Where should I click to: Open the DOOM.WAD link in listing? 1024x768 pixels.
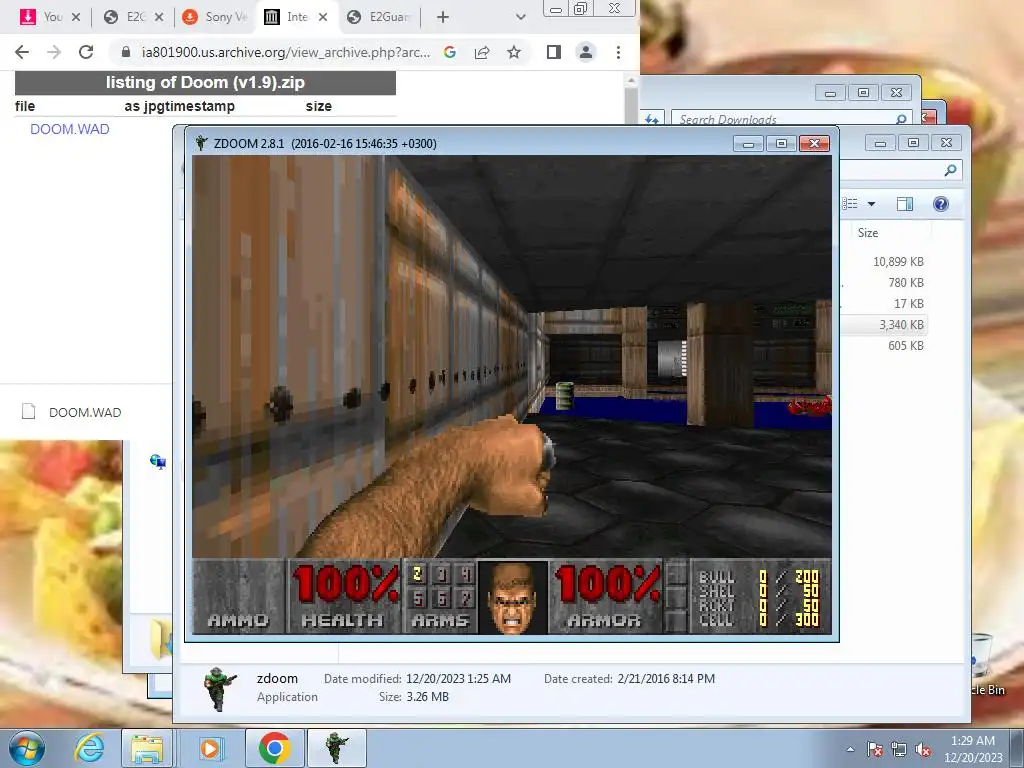70,129
